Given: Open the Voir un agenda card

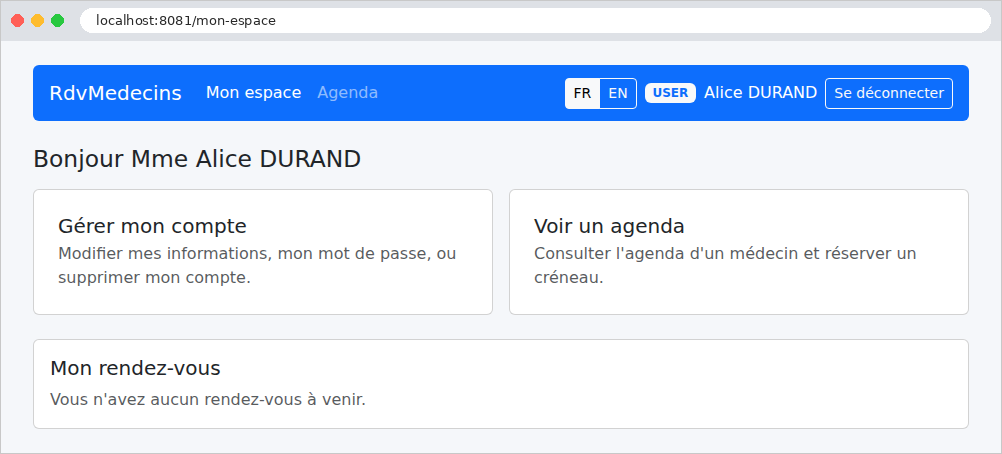Looking at the screenshot, I should [x=739, y=252].
